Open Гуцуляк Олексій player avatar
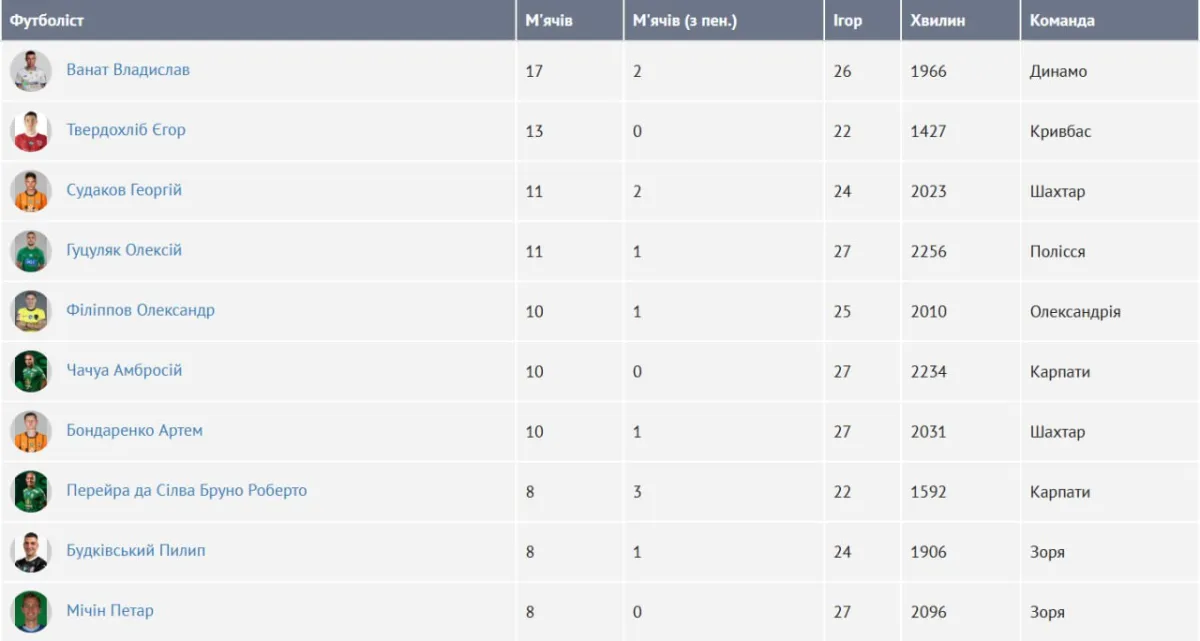1200x641 pixels. pyautogui.click(x=31, y=251)
